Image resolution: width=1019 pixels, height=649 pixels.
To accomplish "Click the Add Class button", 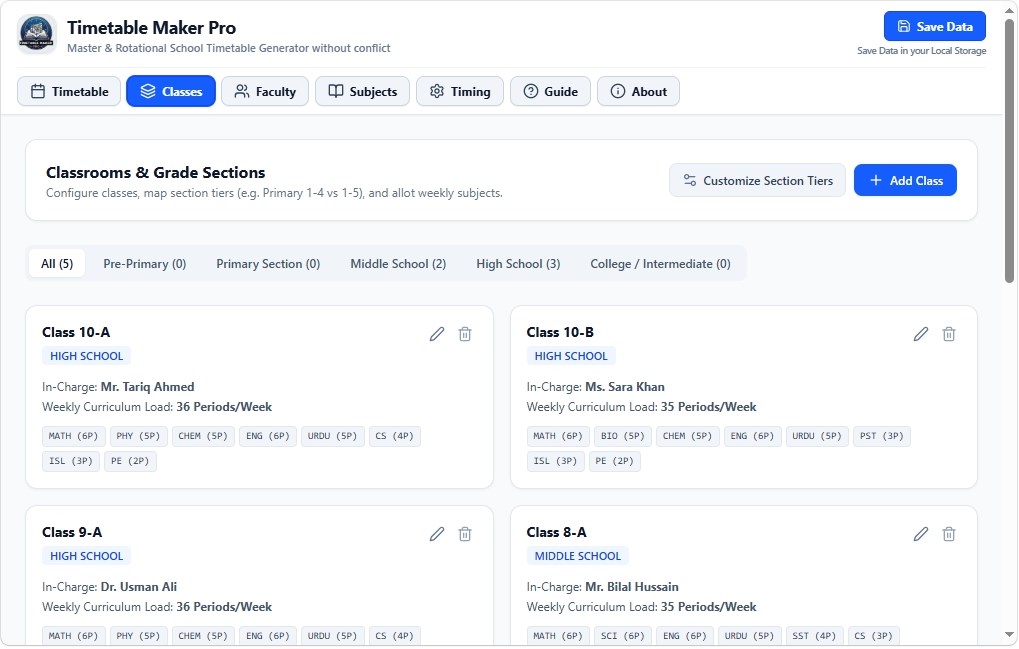I will pos(905,181).
